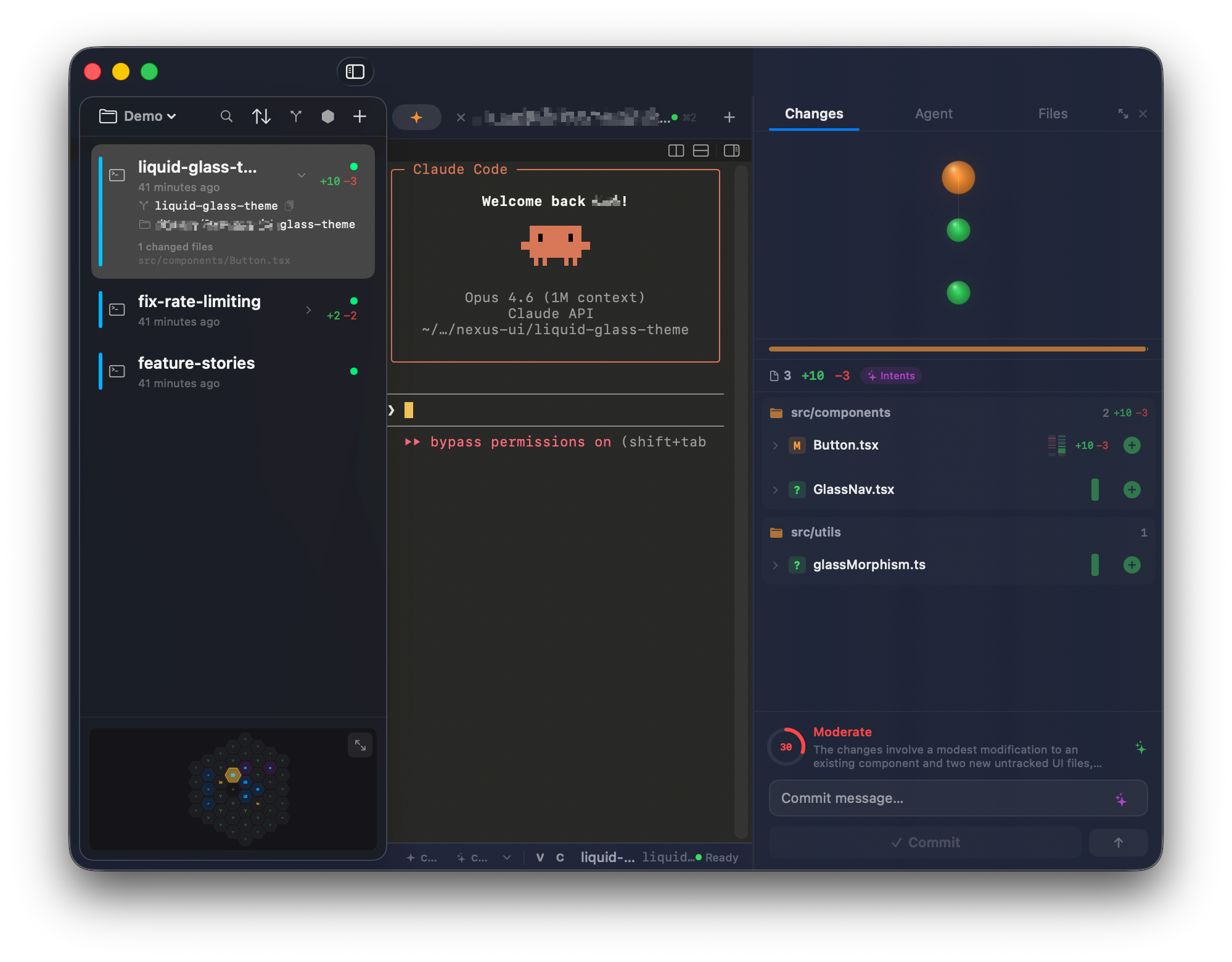Expand the hexagon map thumbnail
1232x962 pixels.
(360, 746)
